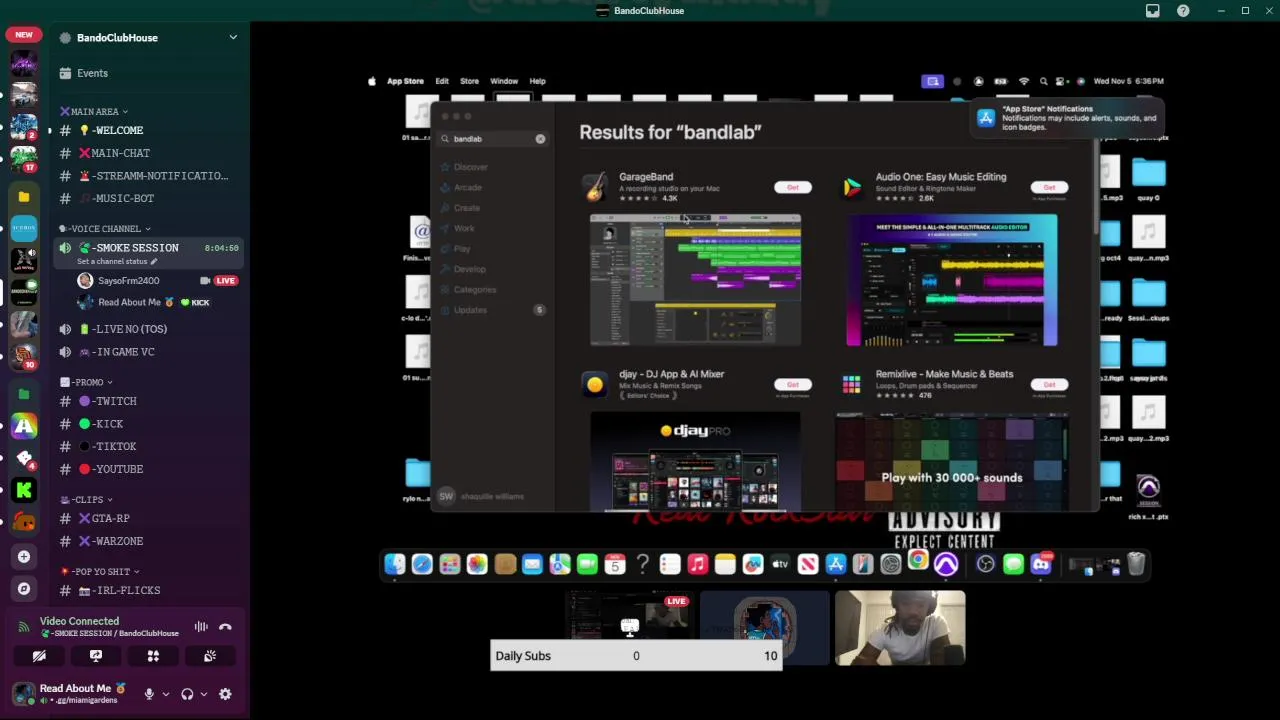Screen dimensions: 1280x720
Task: Open the Store menu in streamed menu bar
Action: tap(469, 81)
